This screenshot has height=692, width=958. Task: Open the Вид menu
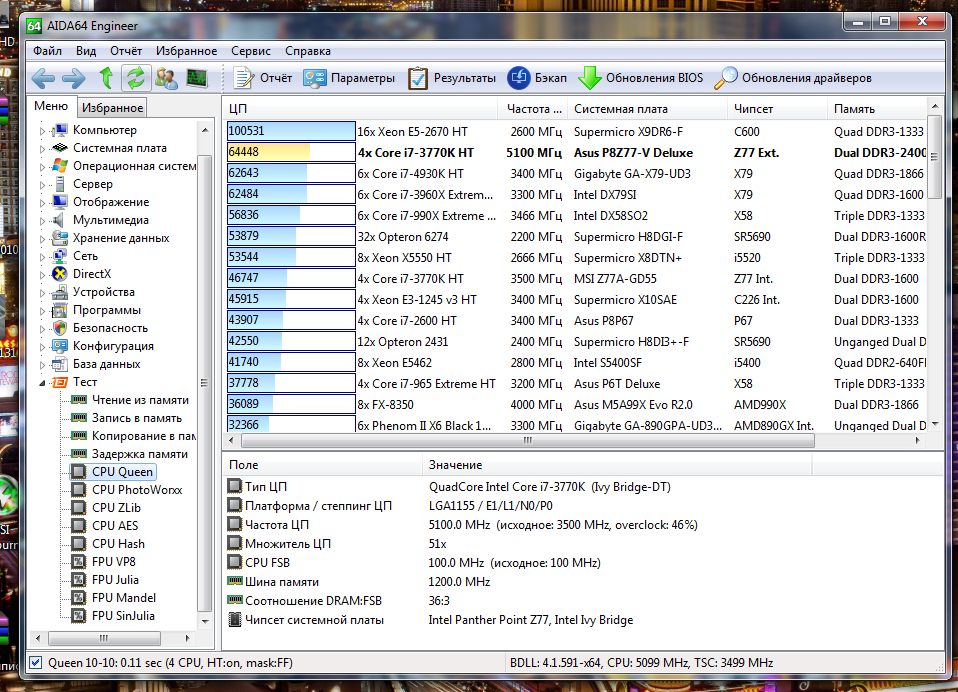pos(86,51)
